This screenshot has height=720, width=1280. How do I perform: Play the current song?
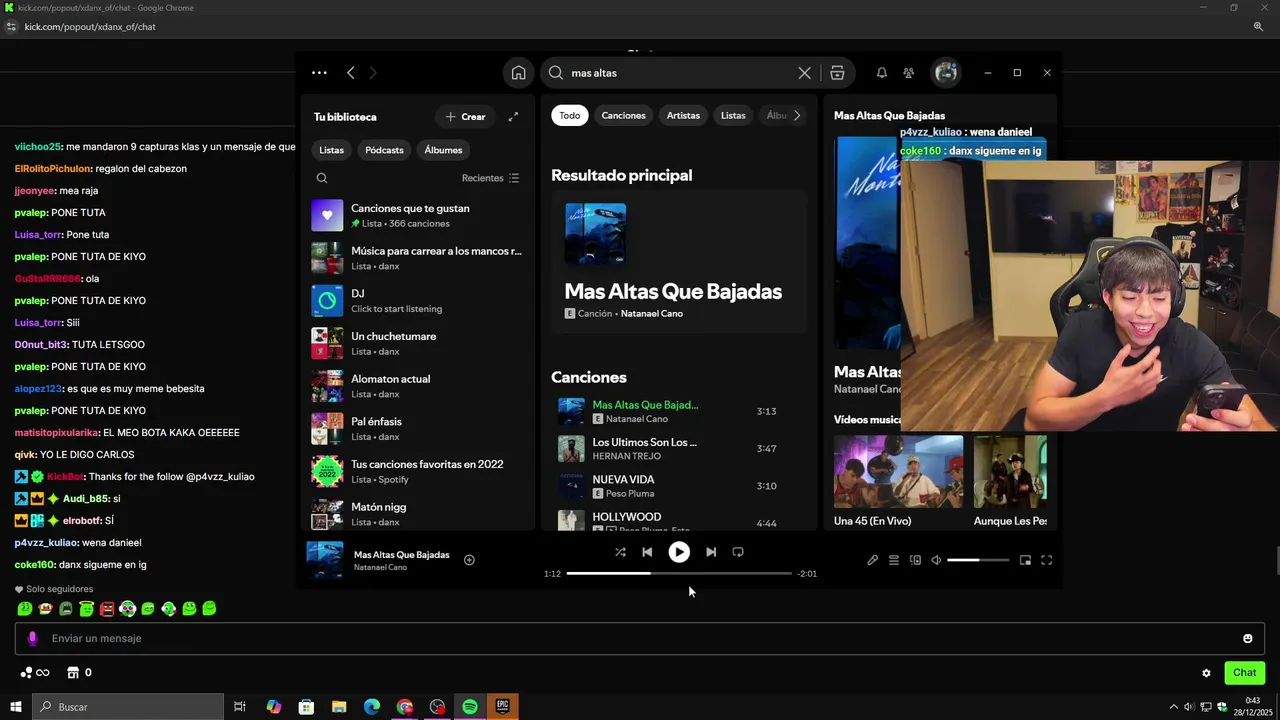click(679, 552)
